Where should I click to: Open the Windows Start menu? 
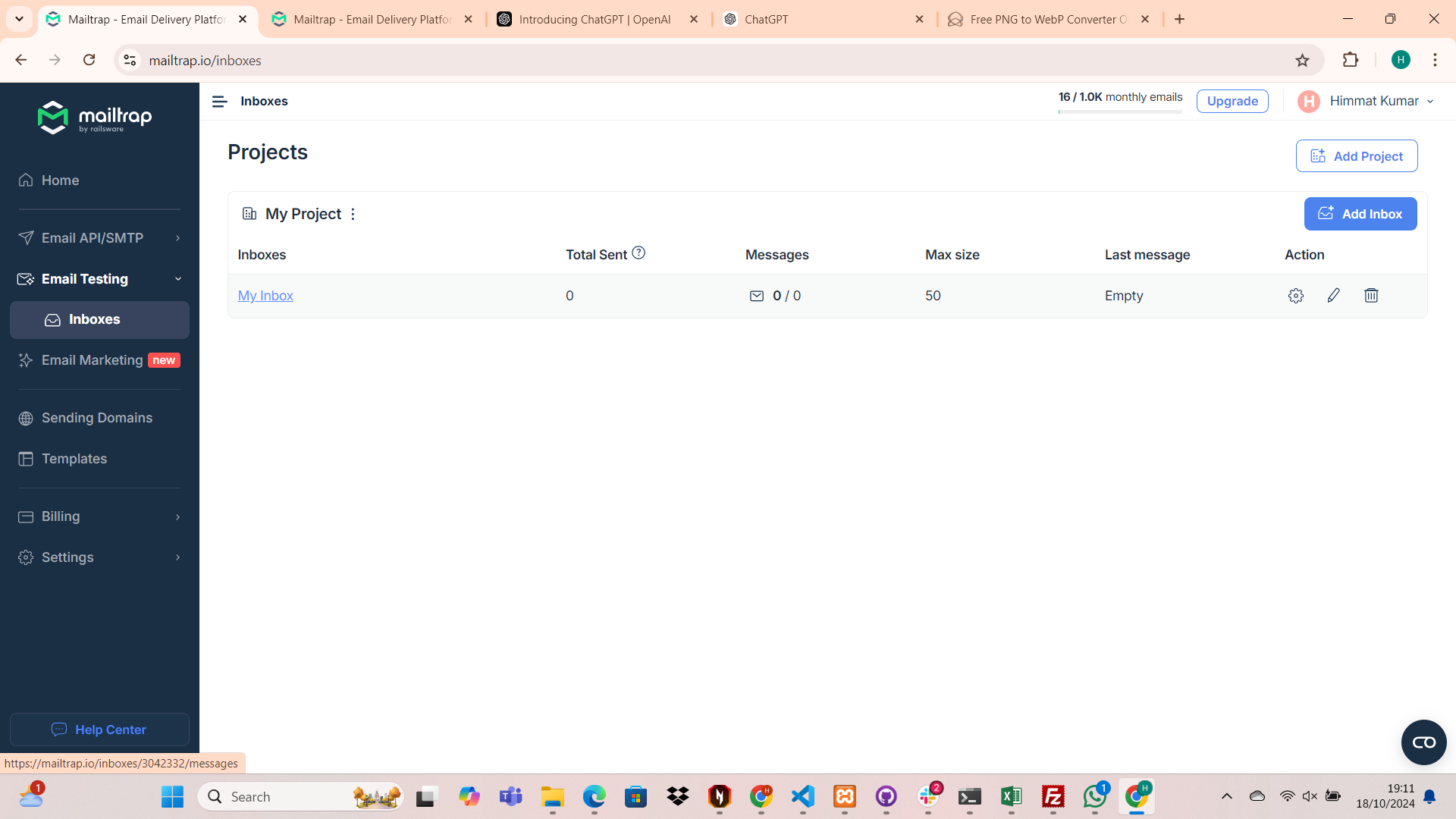click(172, 797)
